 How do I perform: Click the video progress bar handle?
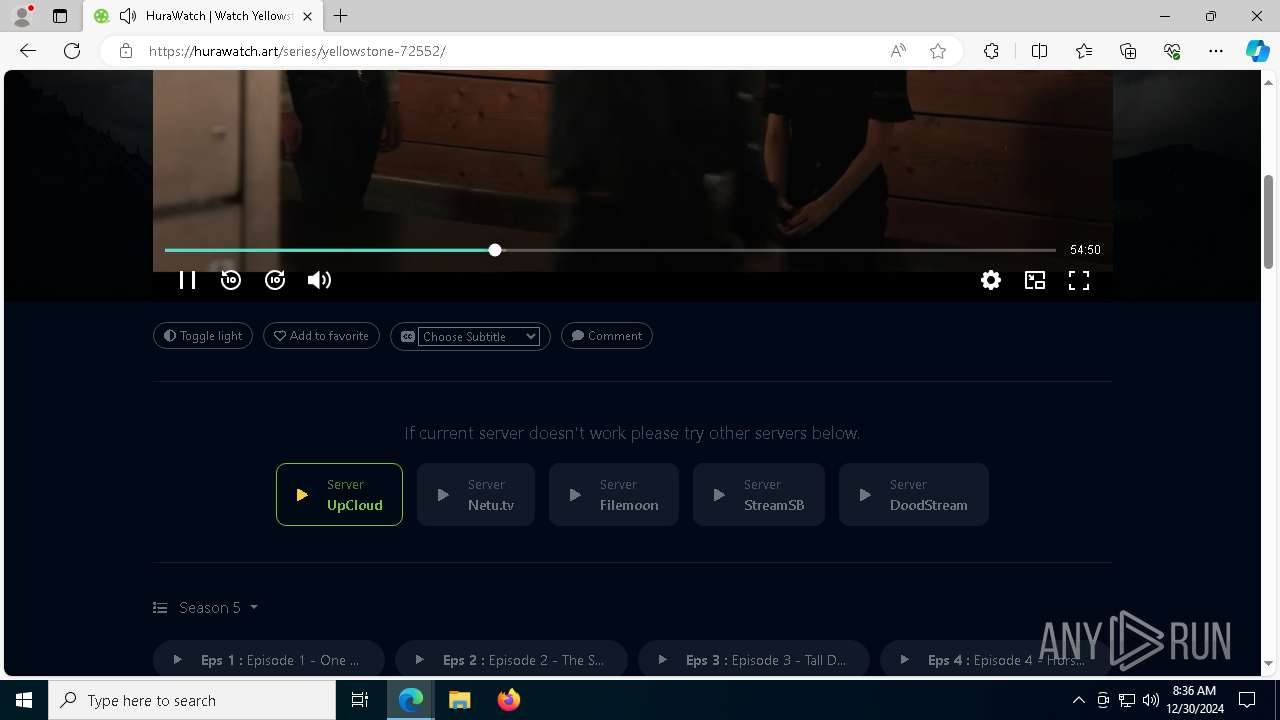point(495,250)
